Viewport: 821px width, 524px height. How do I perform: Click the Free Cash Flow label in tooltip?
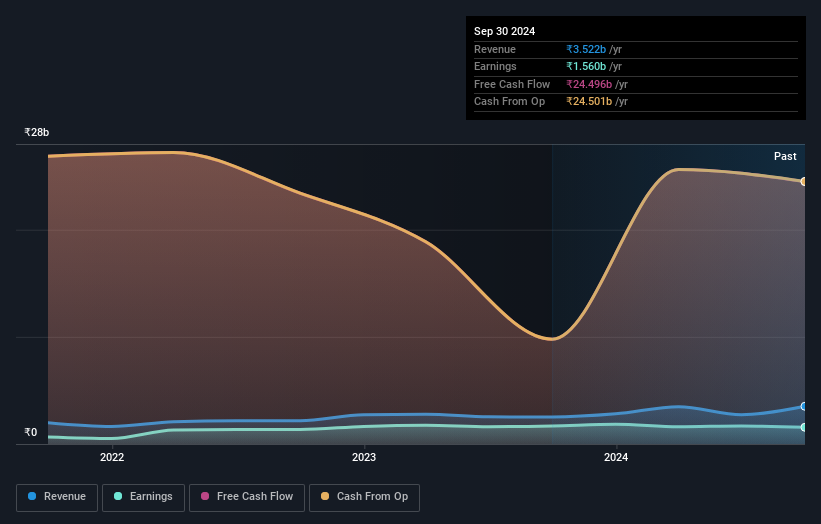click(x=512, y=84)
